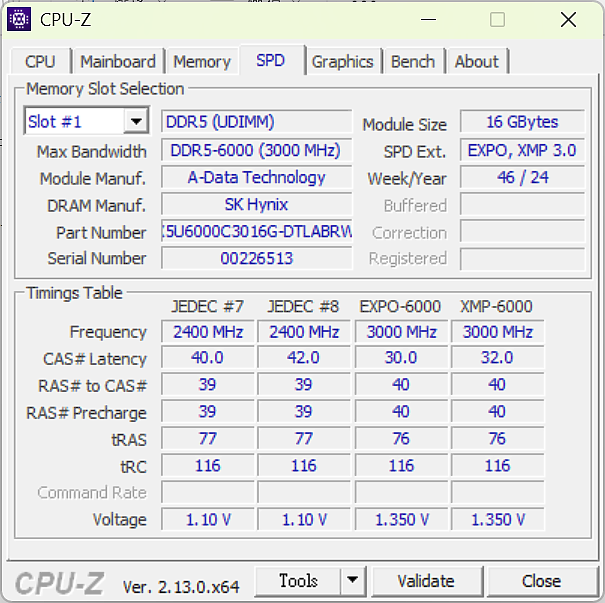This screenshot has width=605, height=603.
Task: Click the JEDEC #7 column header
Action: coord(208,307)
